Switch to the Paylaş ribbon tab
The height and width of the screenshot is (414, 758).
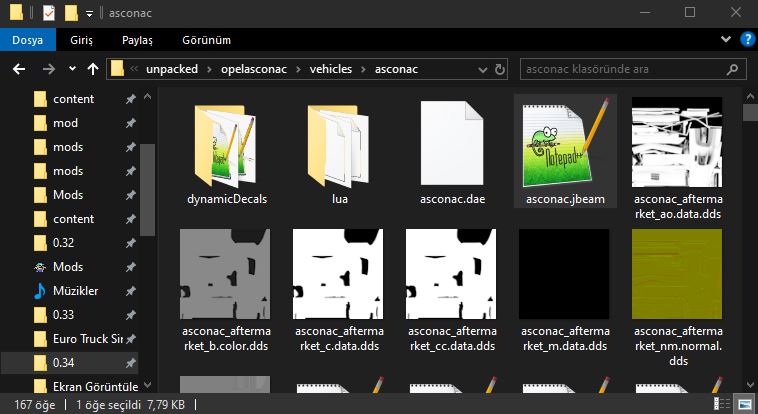click(x=137, y=40)
